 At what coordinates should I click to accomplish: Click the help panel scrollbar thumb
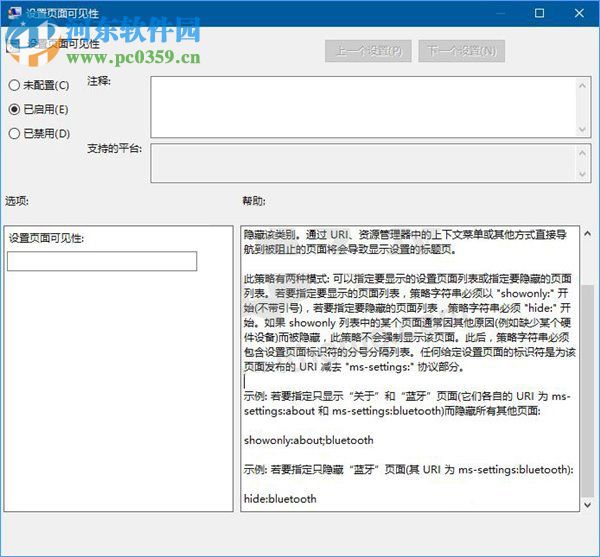[587, 391]
